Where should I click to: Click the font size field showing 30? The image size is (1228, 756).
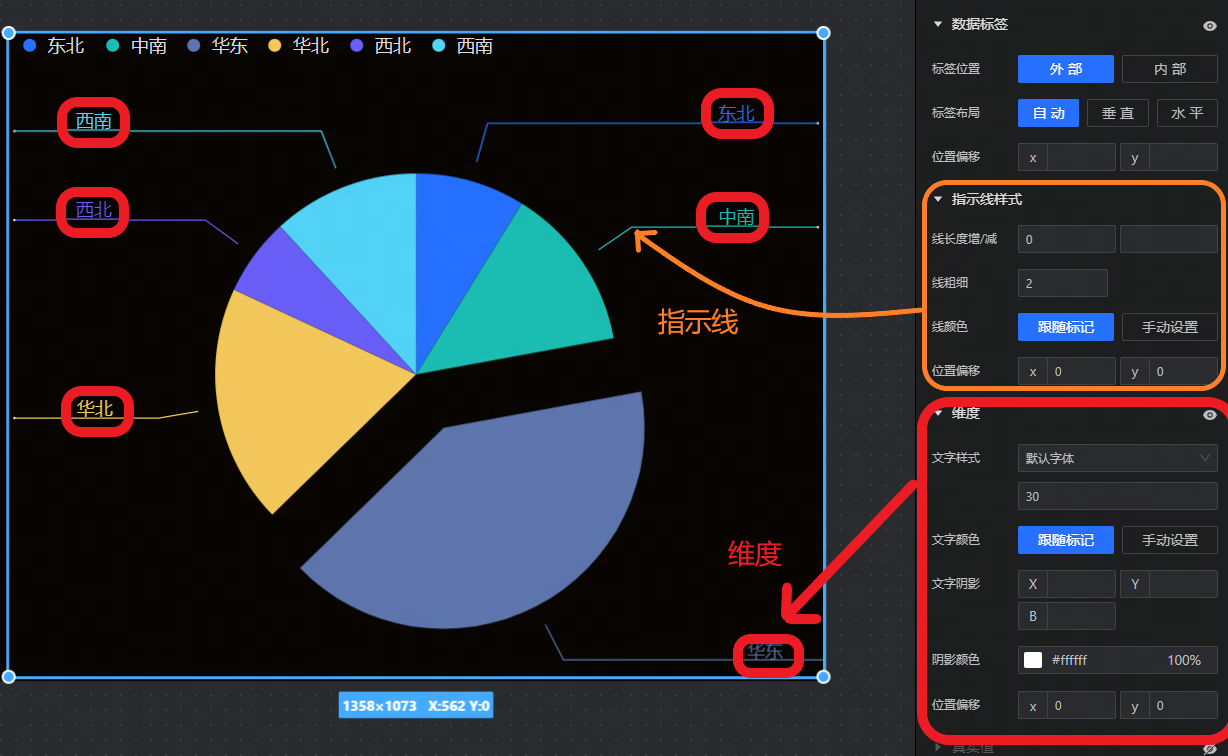tap(1117, 497)
